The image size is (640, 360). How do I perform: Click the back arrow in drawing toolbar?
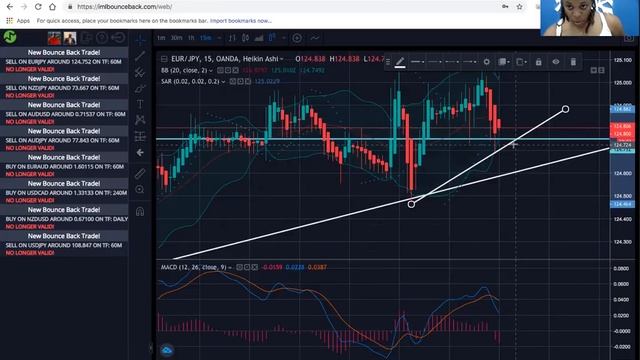click(140, 153)
